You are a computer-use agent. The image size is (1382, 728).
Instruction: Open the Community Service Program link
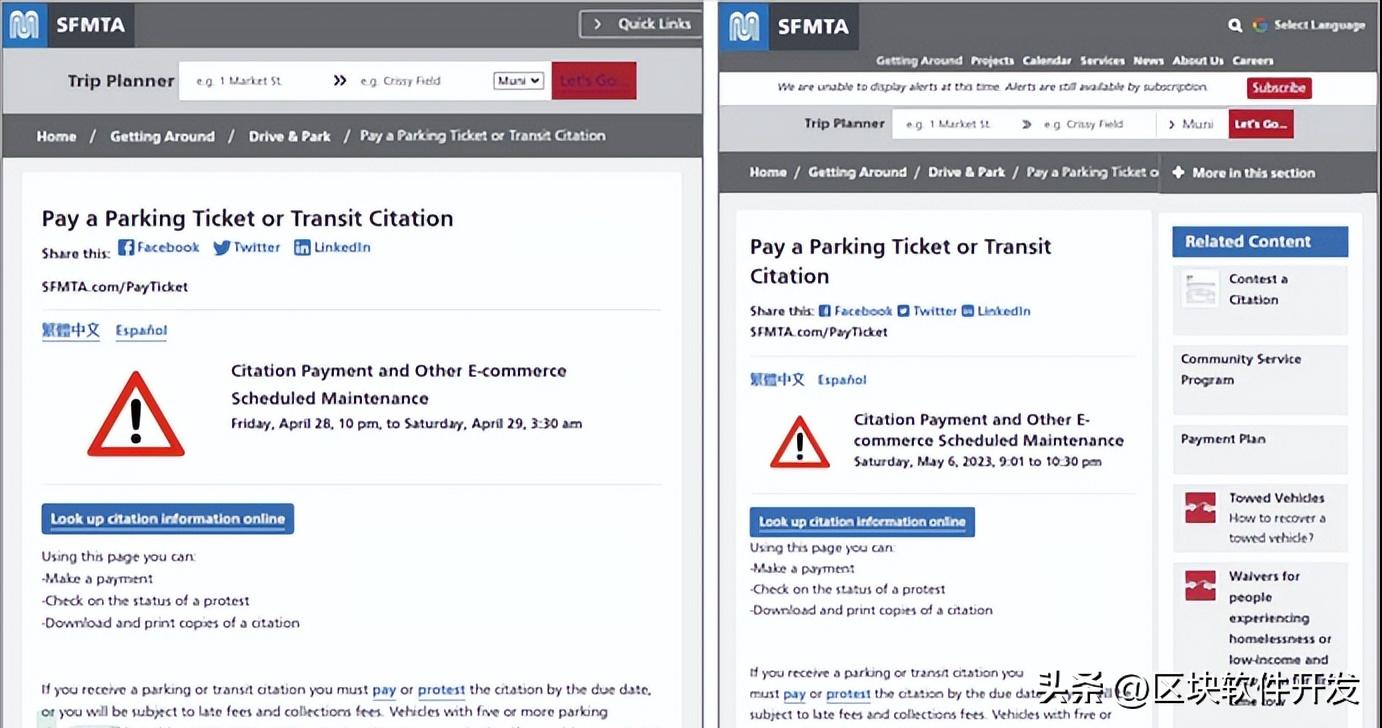point(1240,369)
